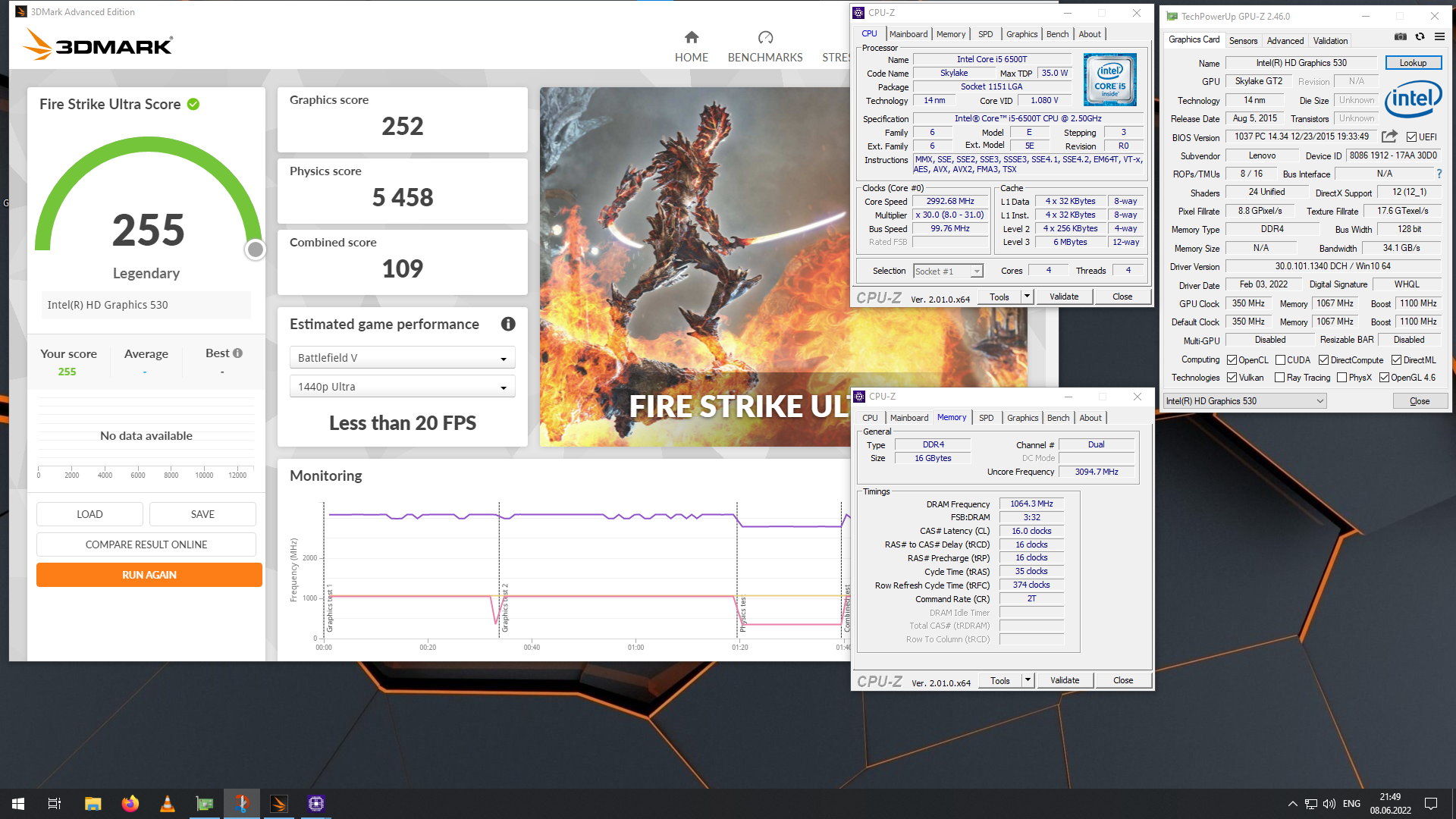The height and width of the screenshot is (819, 1456).
Task: Toggle the DirectCompute checkbox
Action: tap(1323, 360)
